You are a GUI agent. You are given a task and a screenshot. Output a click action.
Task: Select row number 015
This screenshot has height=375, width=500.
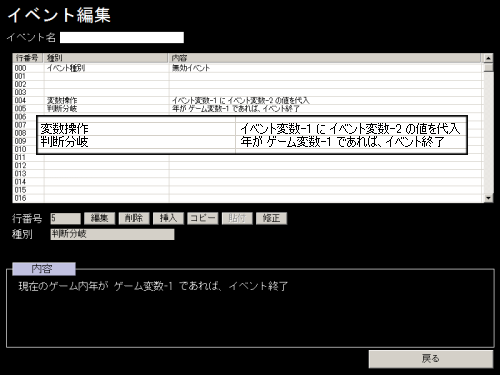coord(20,190)
